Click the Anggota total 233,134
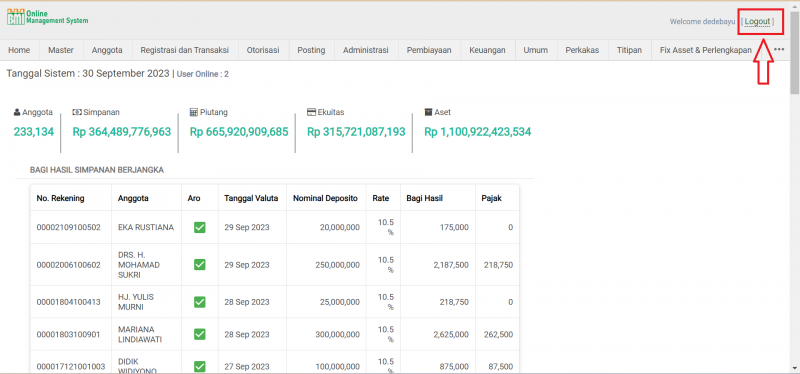Viewport: 800px width, 374px height. (34, 132)
